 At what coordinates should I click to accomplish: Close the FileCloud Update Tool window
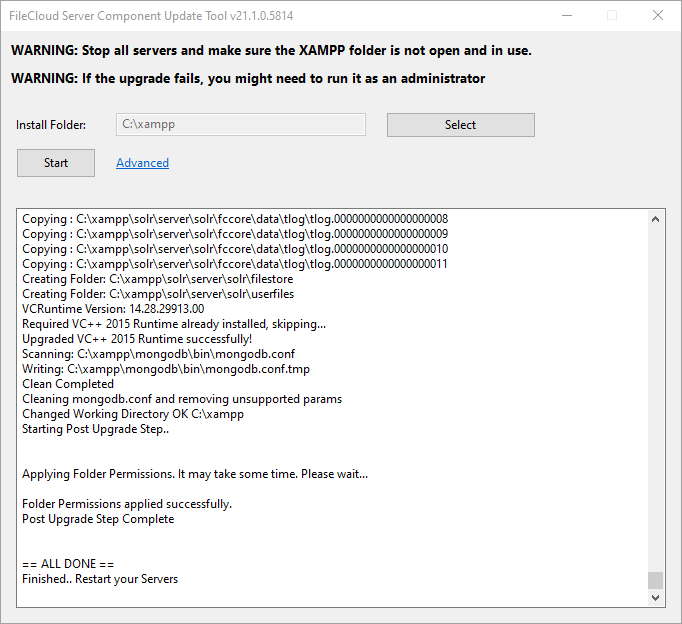[657, 16]
